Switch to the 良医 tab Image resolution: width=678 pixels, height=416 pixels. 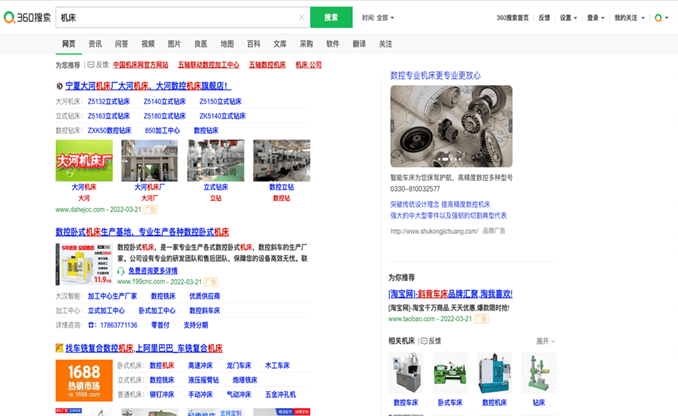coord(201,44)
